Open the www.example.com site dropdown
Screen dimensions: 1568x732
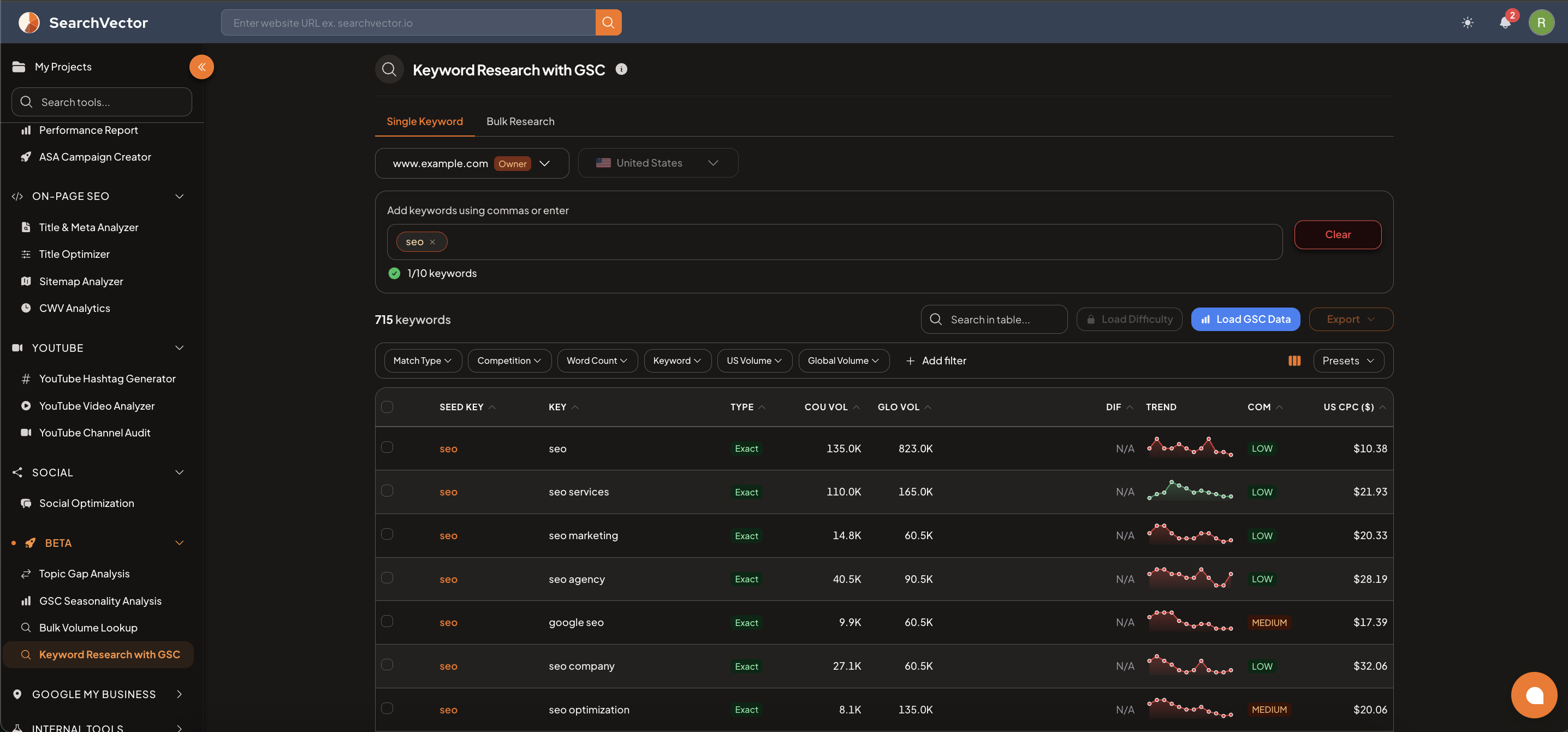(x=472, y=163)
